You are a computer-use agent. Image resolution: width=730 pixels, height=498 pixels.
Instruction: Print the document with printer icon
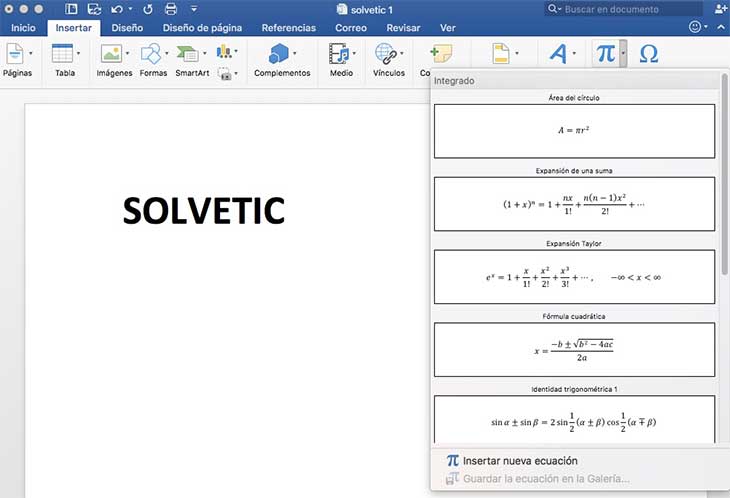point(171,9)
